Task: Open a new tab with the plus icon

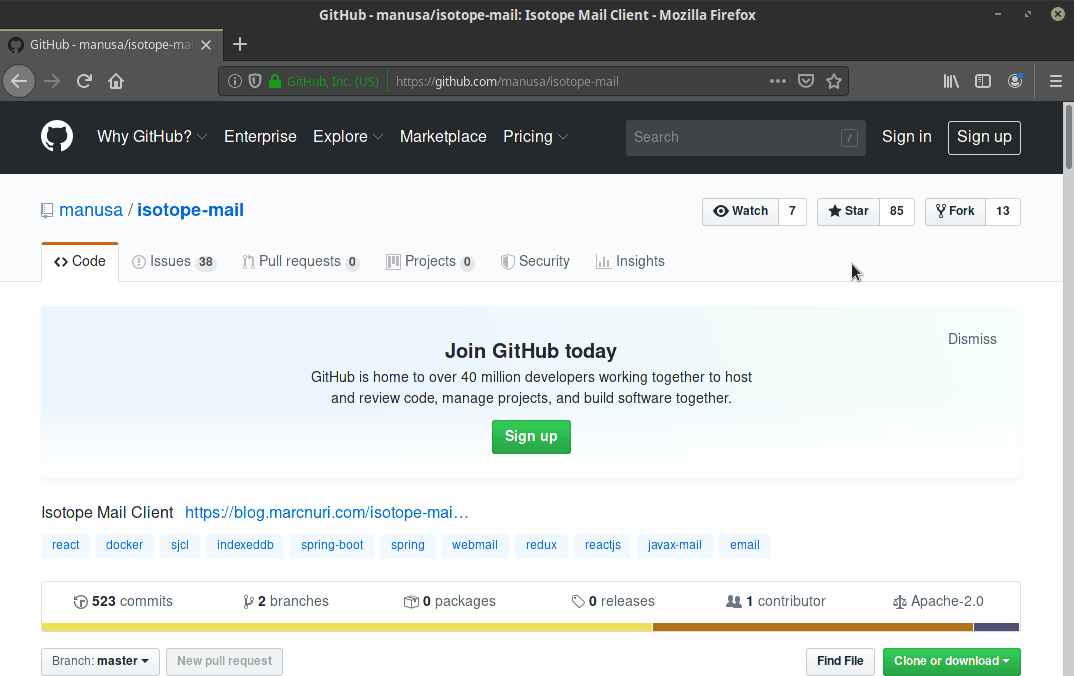Action: (x=240, y=45)
